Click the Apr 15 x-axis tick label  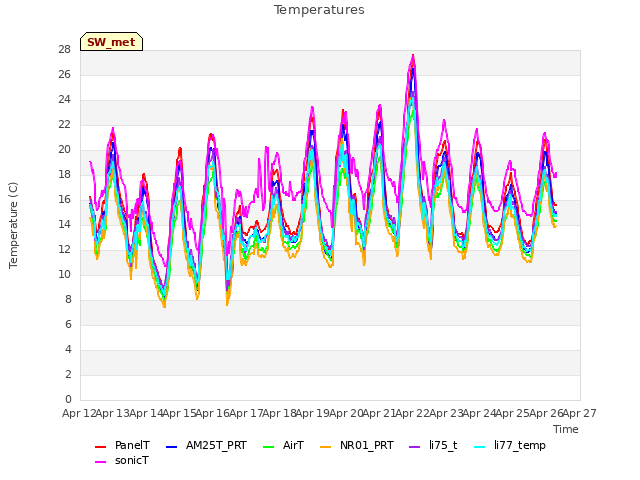(179, 413)
